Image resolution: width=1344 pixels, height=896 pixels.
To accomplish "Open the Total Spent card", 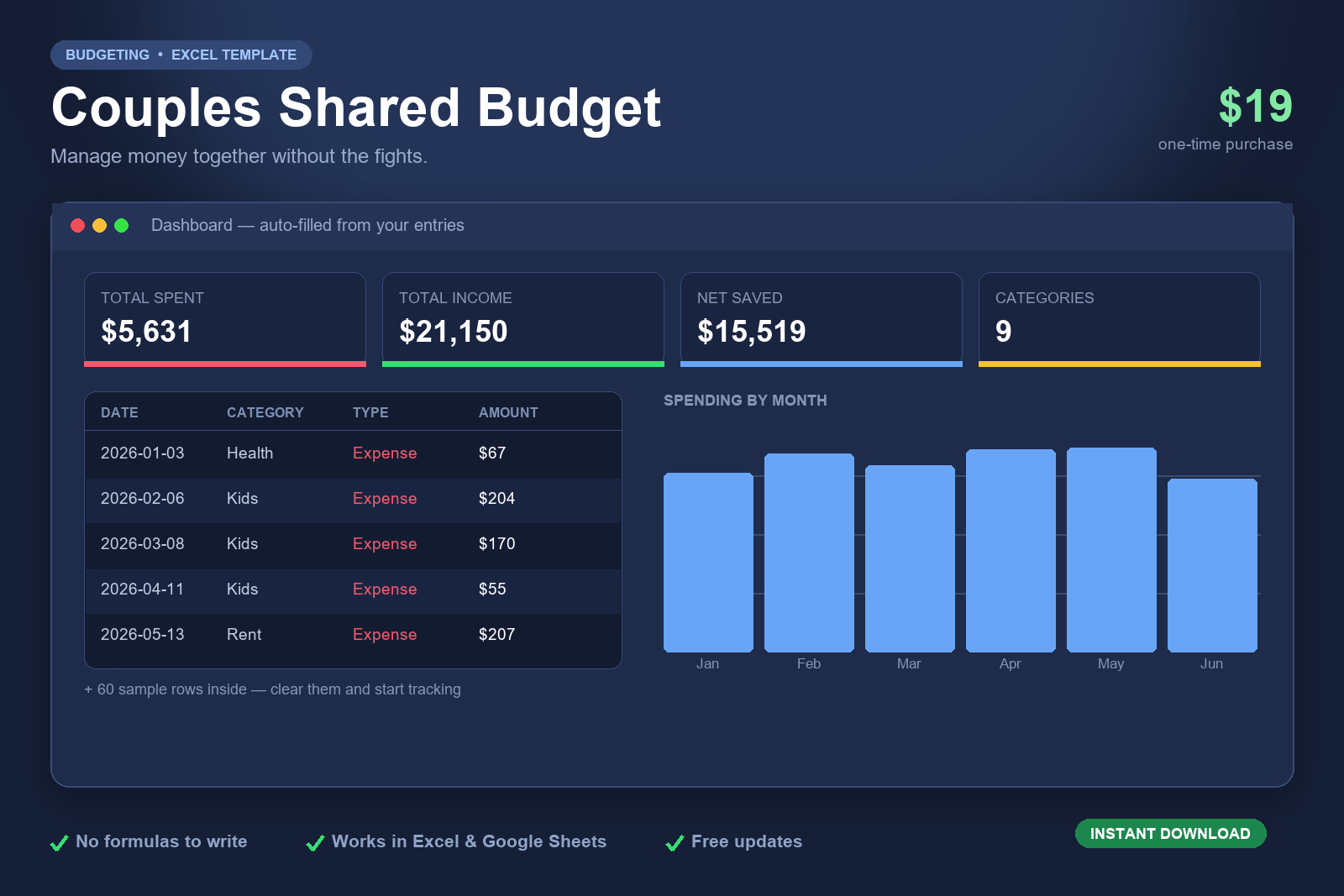I will (225, 319).
